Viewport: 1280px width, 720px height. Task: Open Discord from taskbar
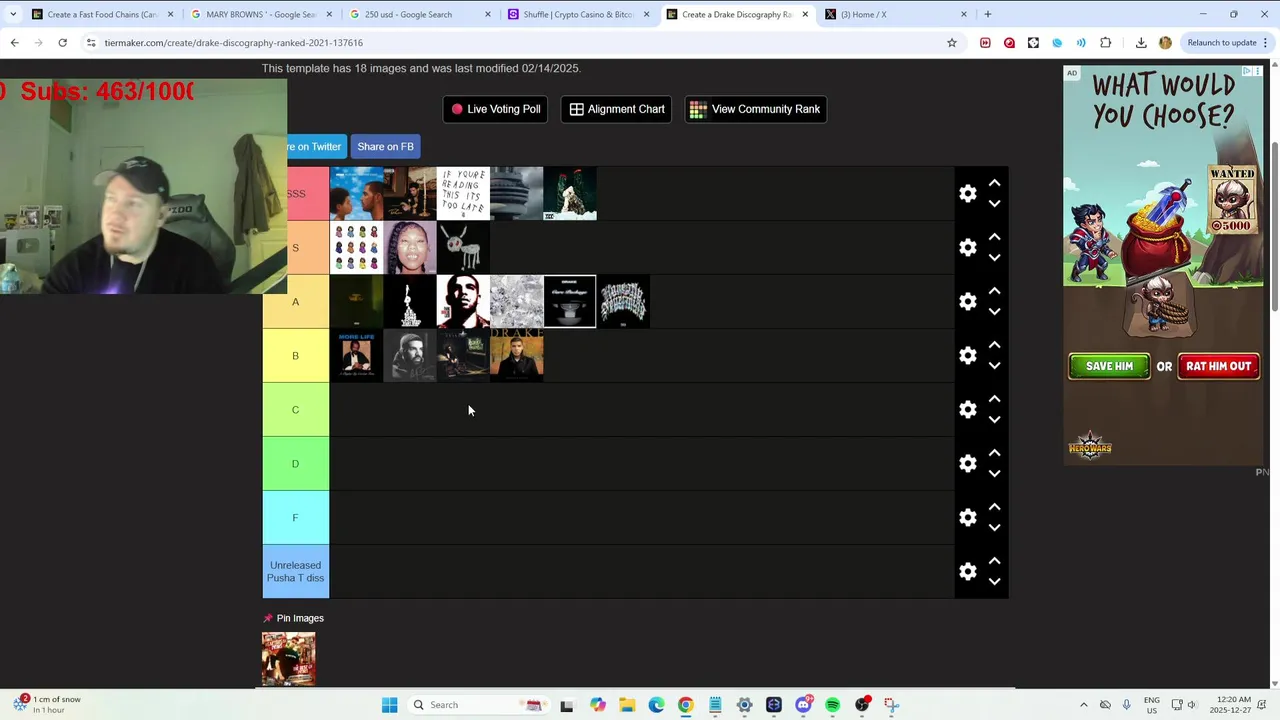click(803, 705)
